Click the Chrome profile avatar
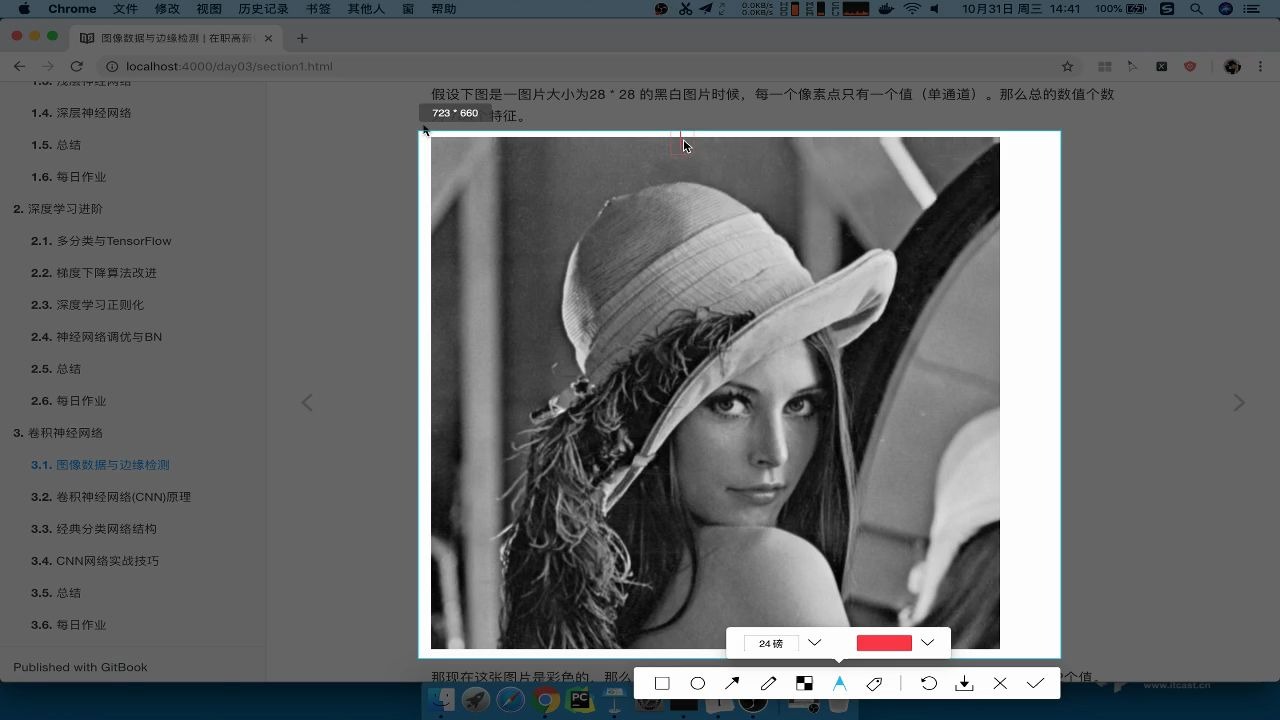Screen dimensions: 1280x720 [x=1232, y=67]
